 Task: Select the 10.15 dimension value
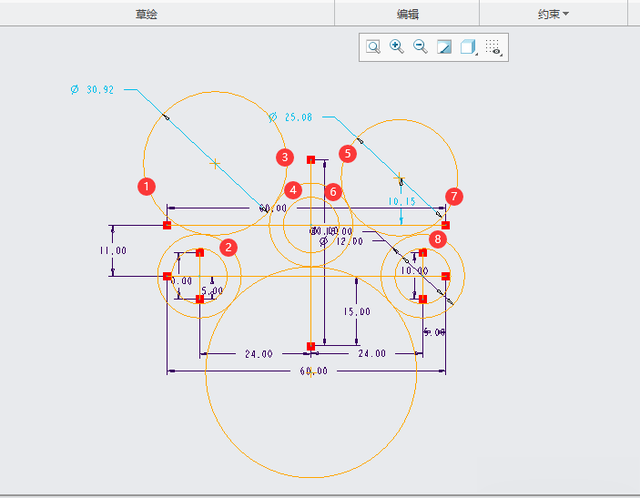click(x=402, y=201)
